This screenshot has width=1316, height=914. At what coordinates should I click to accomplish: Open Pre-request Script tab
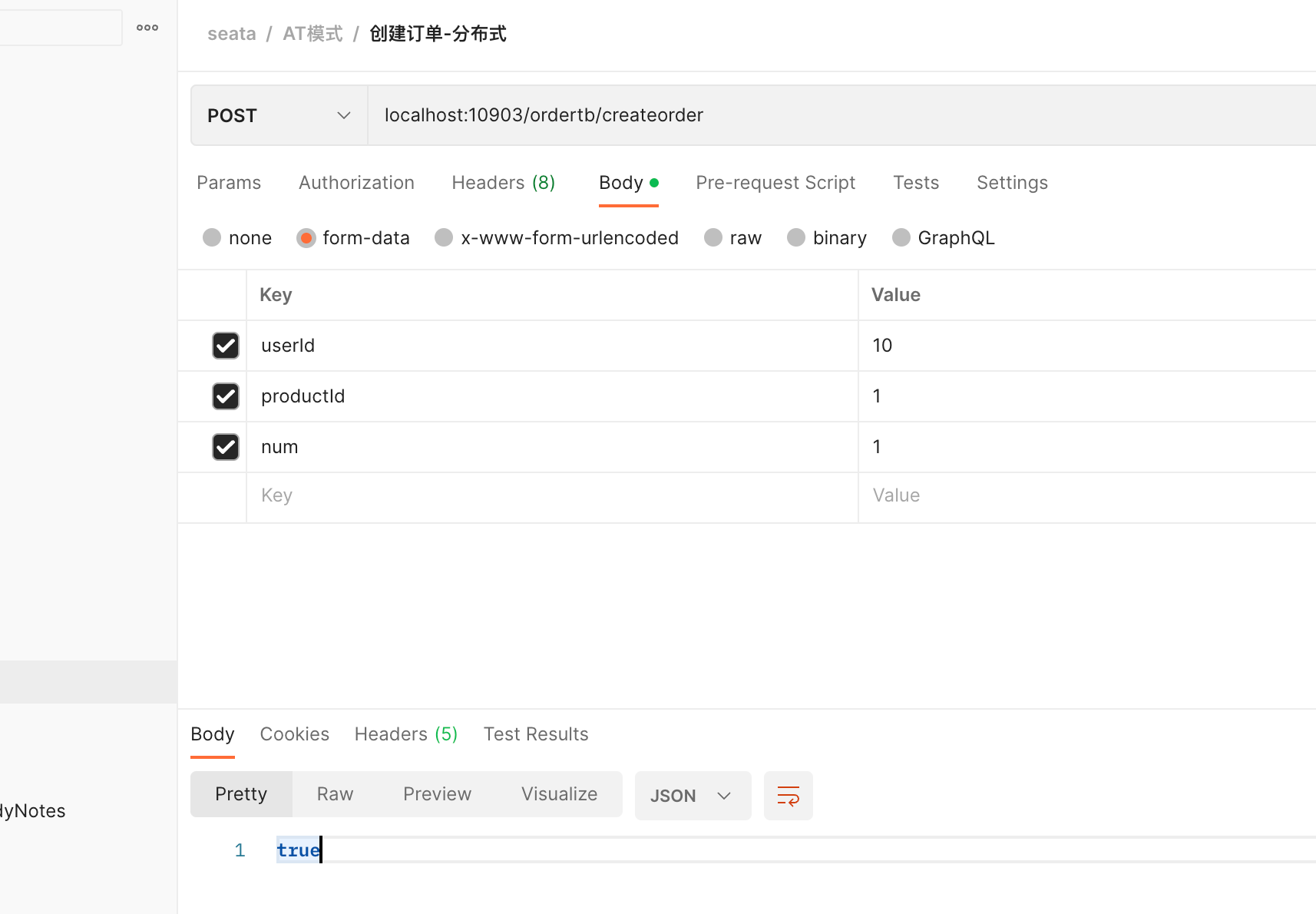(775, 183)
